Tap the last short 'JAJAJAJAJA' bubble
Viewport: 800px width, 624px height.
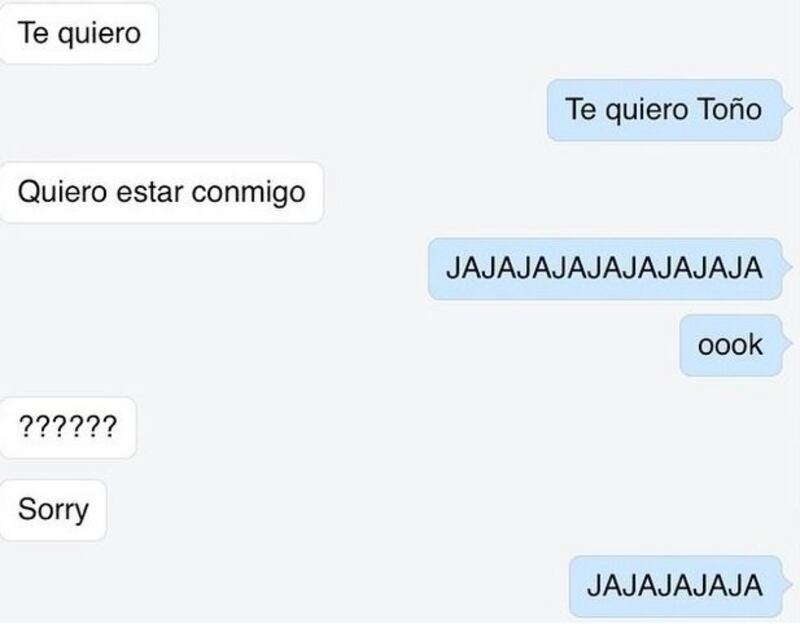click(676, 586)
